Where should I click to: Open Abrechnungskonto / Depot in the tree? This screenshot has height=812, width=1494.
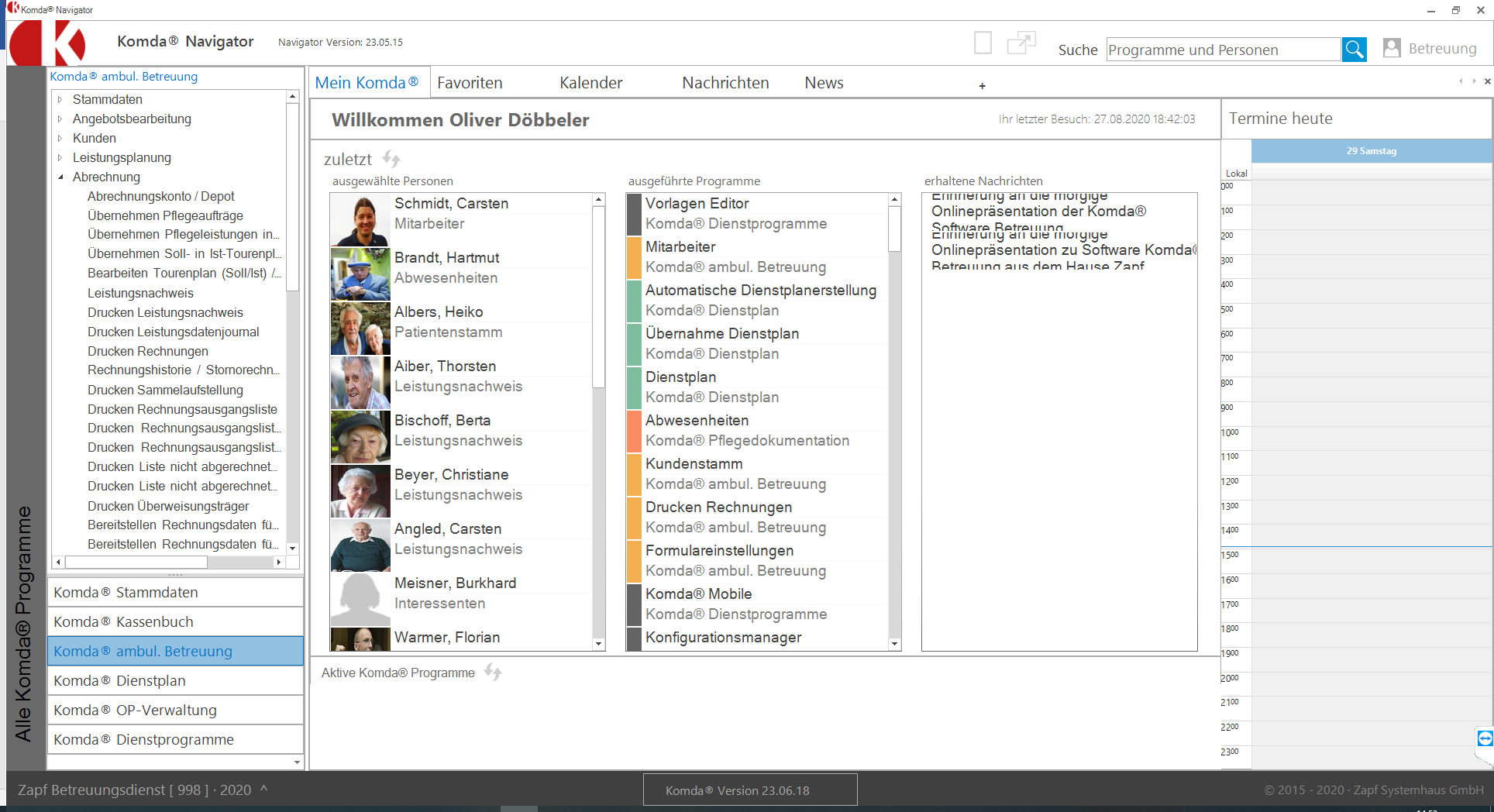(x=161, y=196)
